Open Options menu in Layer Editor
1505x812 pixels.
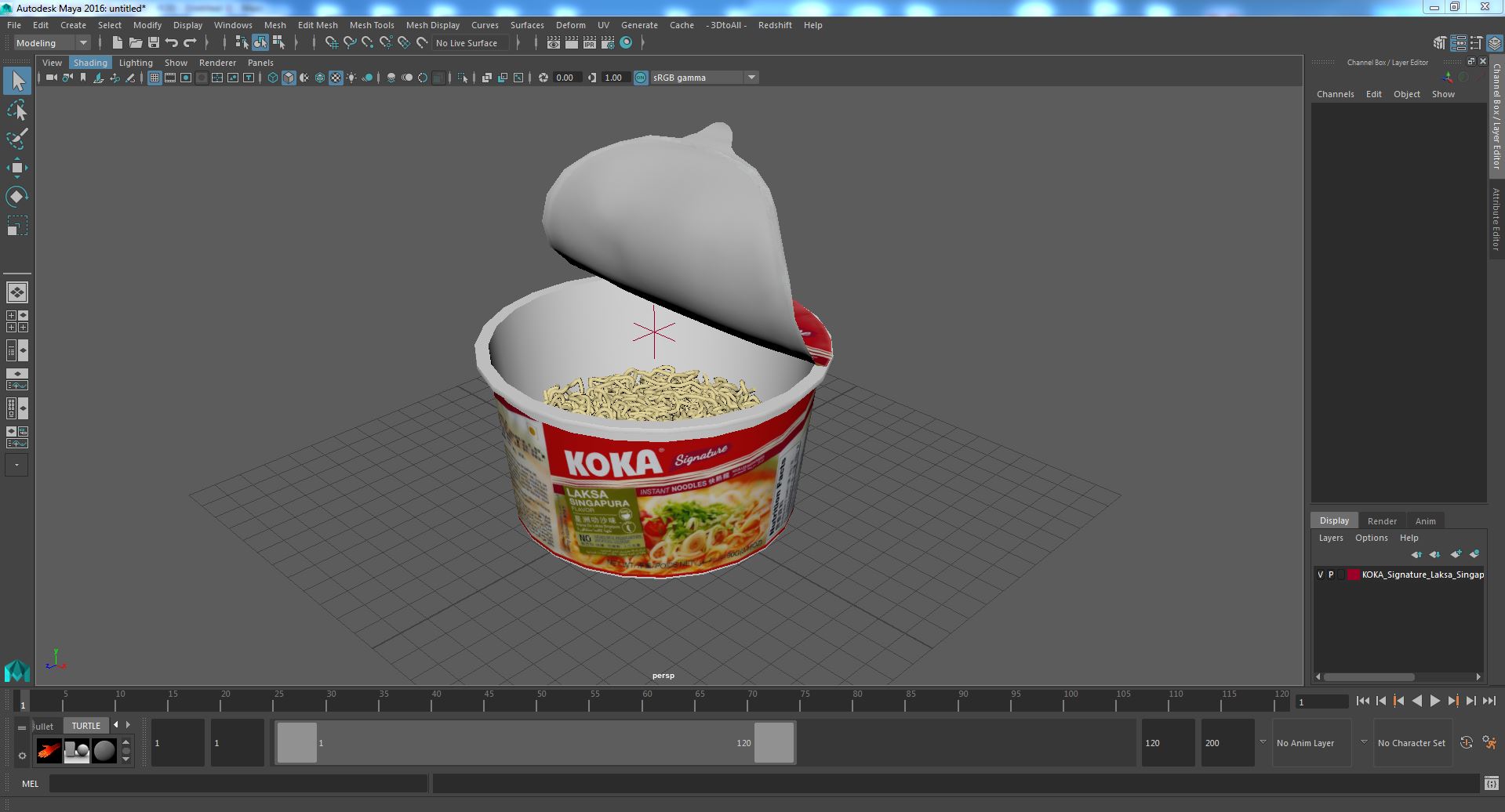click(1371, 538)
